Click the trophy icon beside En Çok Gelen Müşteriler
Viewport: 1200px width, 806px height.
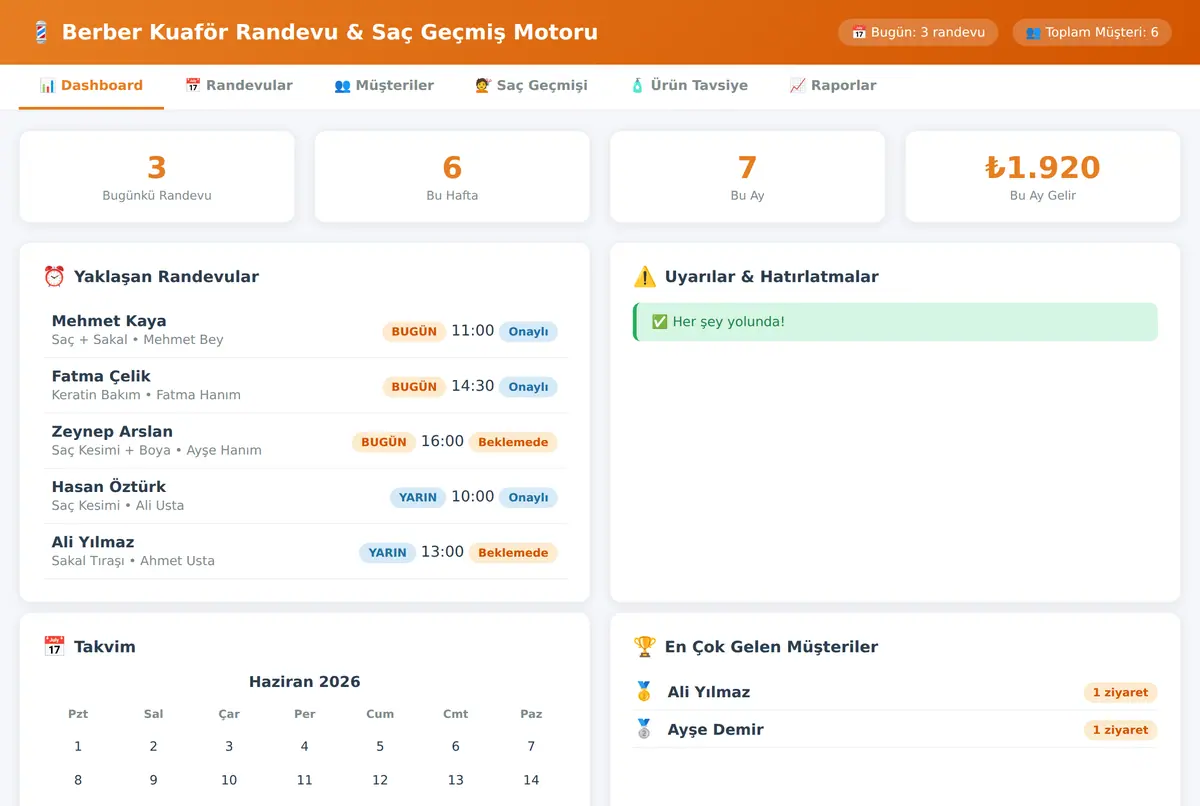coord(645,647)
